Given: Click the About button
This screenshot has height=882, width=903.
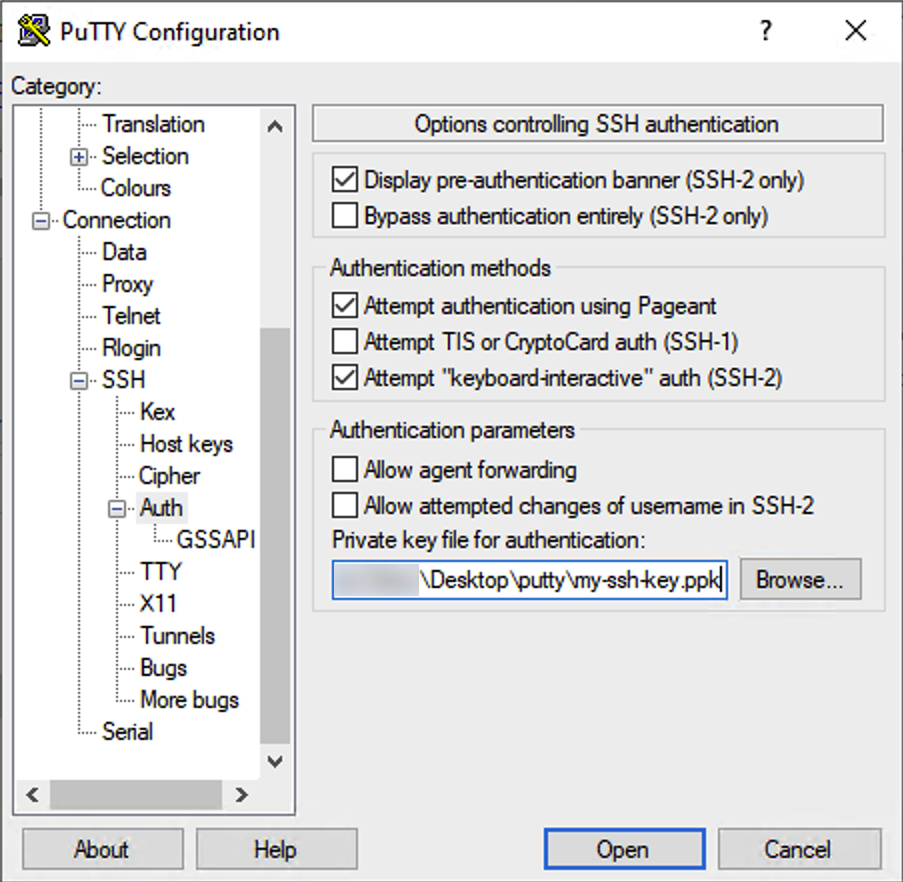Looking at the screenshot, I should pos(103,849).
